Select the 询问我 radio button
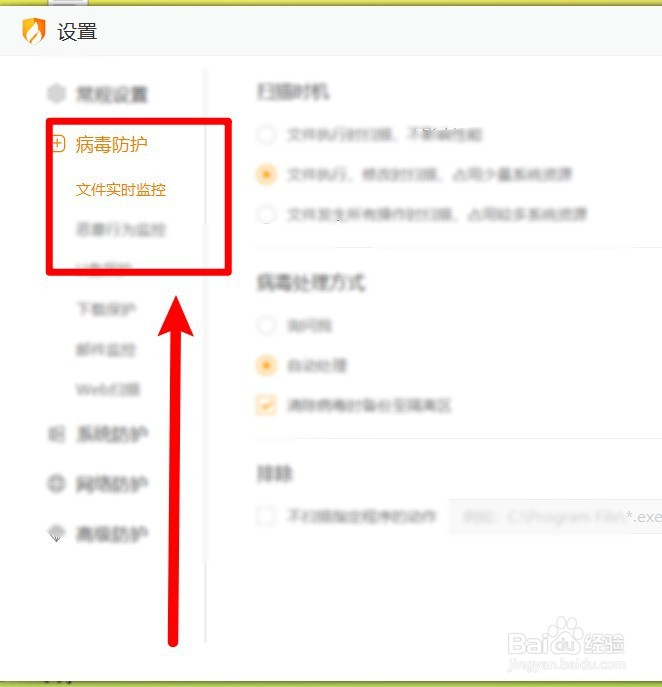The width and height of the screenshot is (662, 687). (266, 326)
